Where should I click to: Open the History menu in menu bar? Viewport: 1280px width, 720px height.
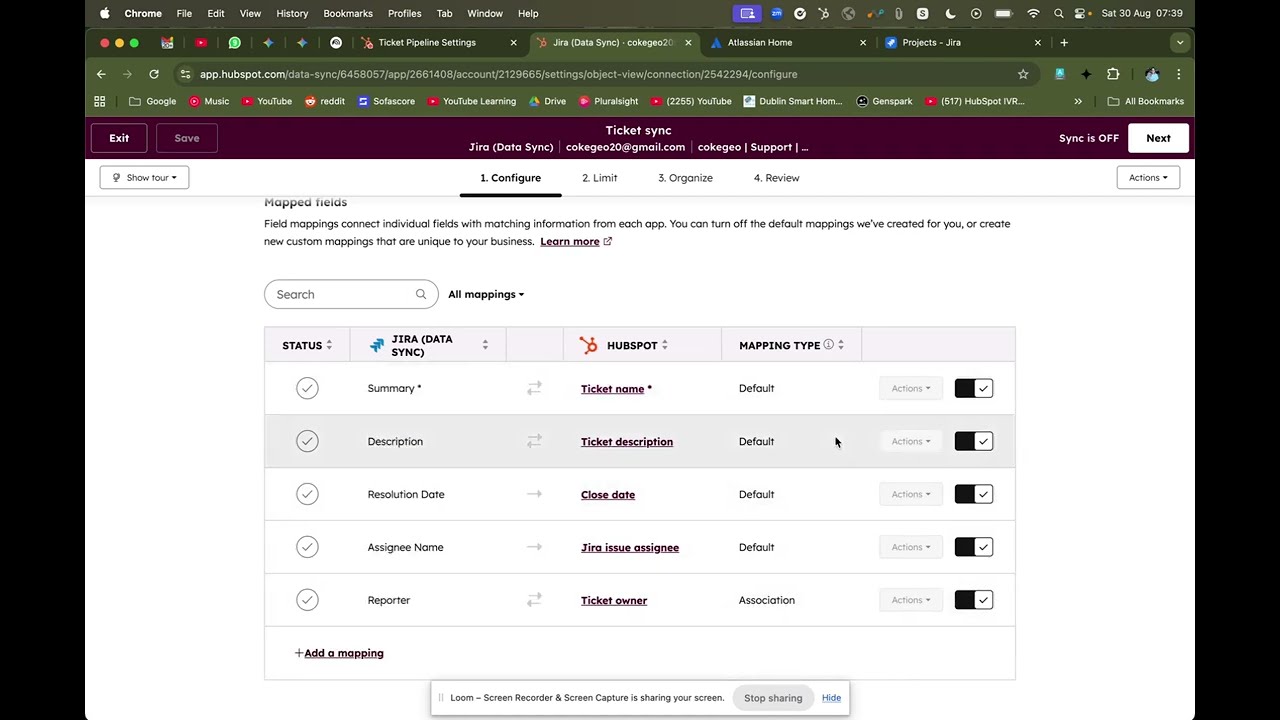tap(292, 13)
